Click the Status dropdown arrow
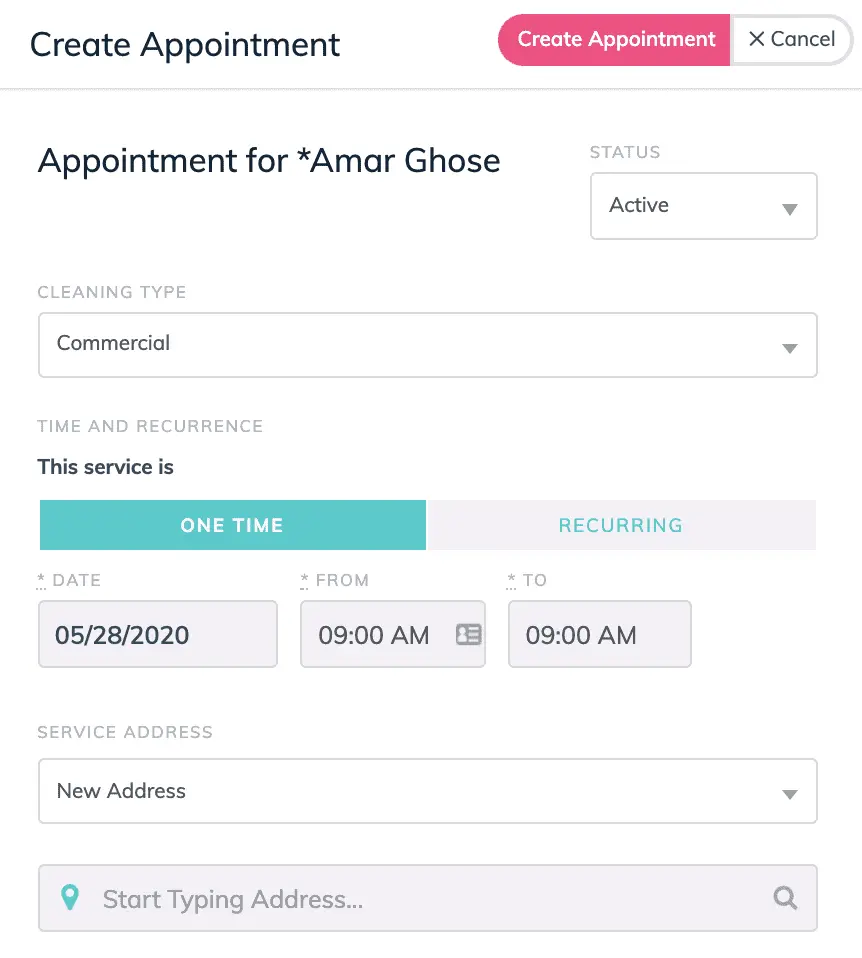This screenshot has height=958, width=862. 789,210
